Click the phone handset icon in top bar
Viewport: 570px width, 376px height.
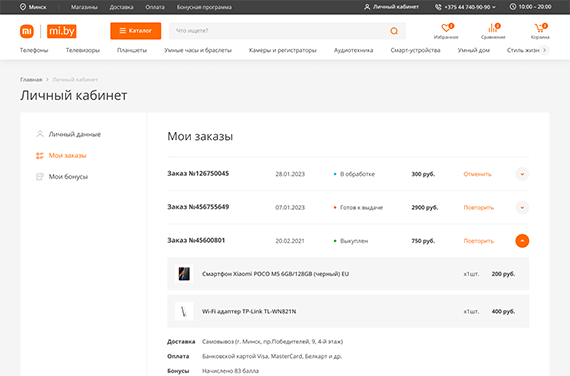[438, 7]
